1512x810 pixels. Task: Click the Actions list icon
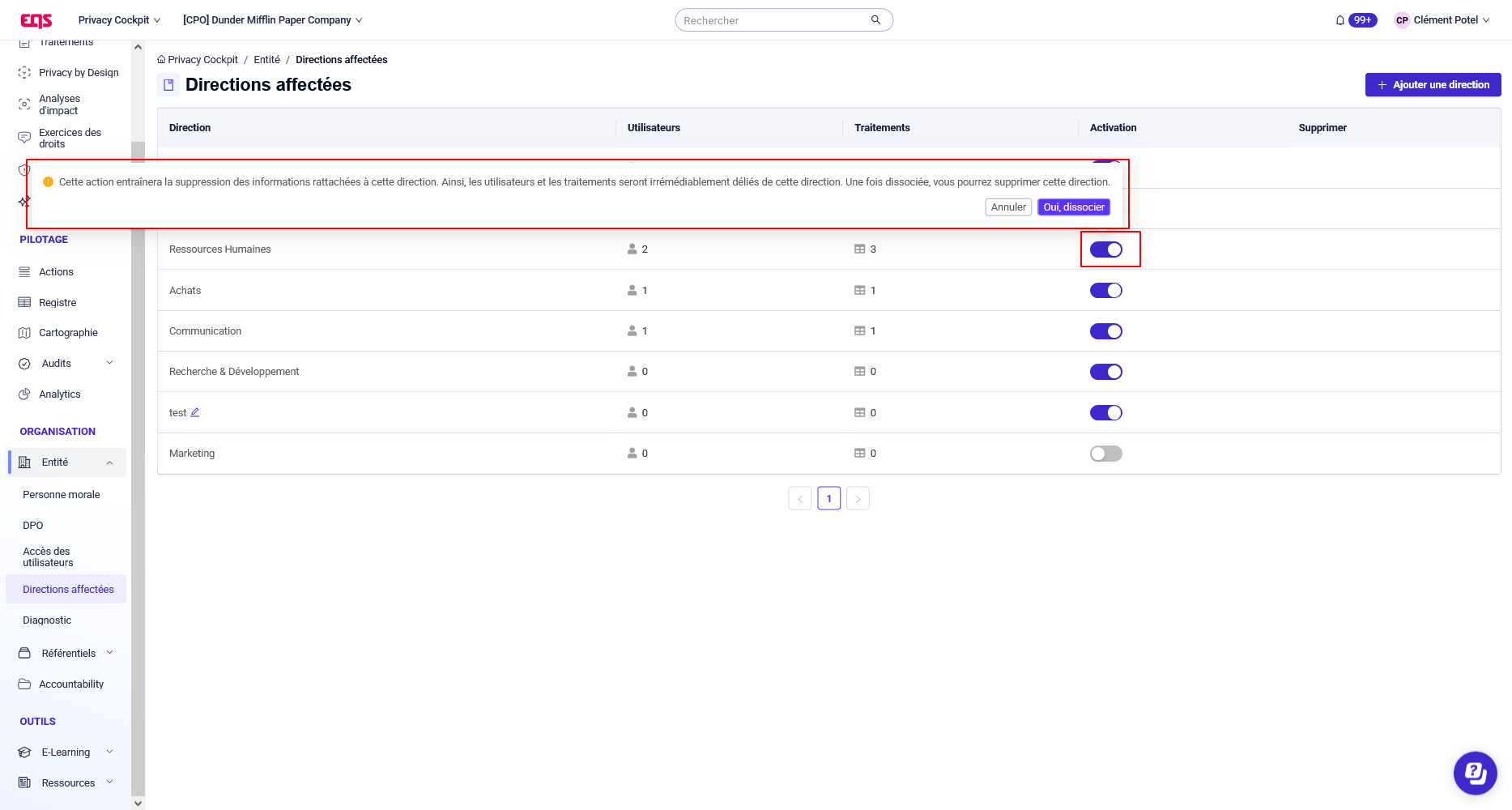pyautogui.click(x=24, y=272)
